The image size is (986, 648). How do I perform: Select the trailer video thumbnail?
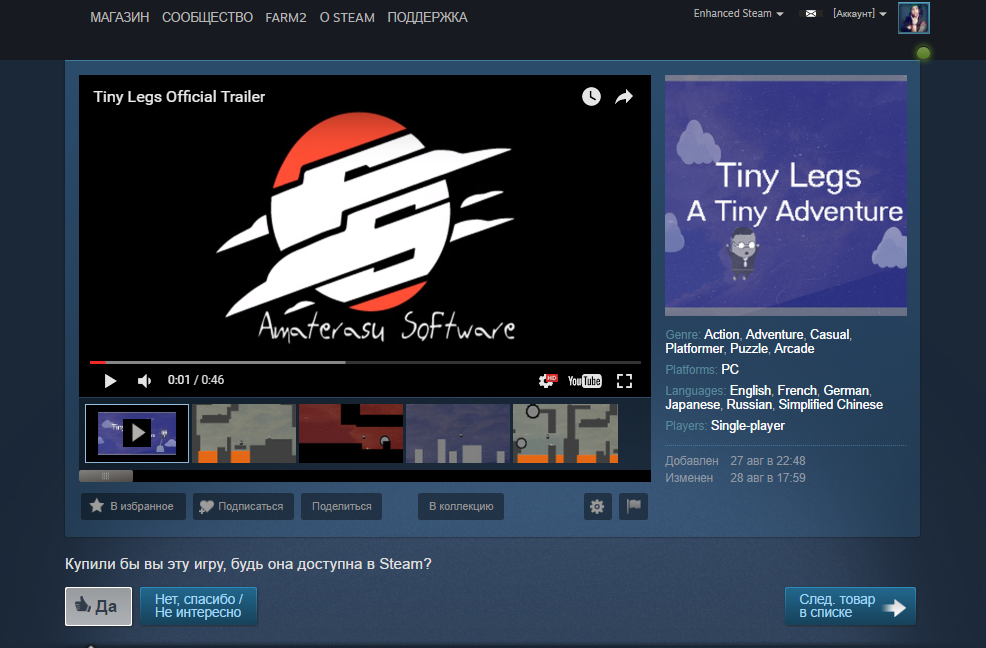click(137, 433)
